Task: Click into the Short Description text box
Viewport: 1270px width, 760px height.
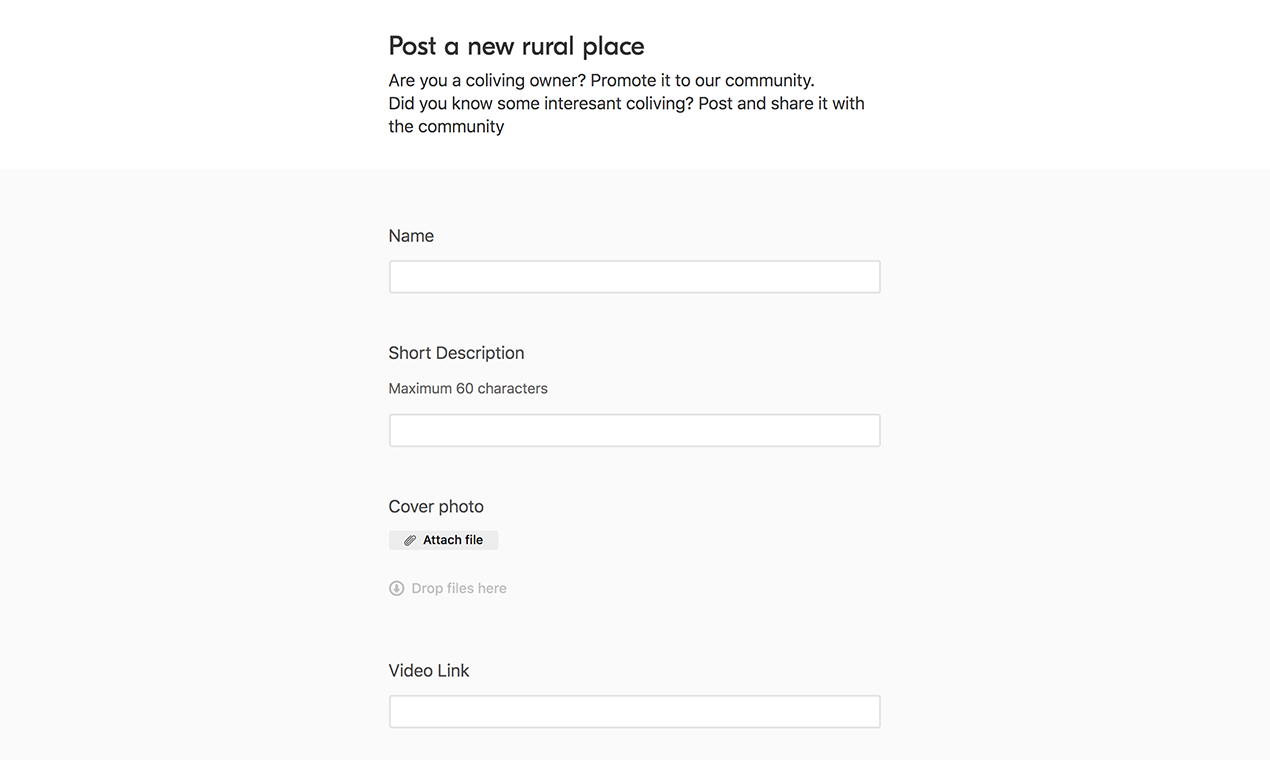Action: [634, 431]
